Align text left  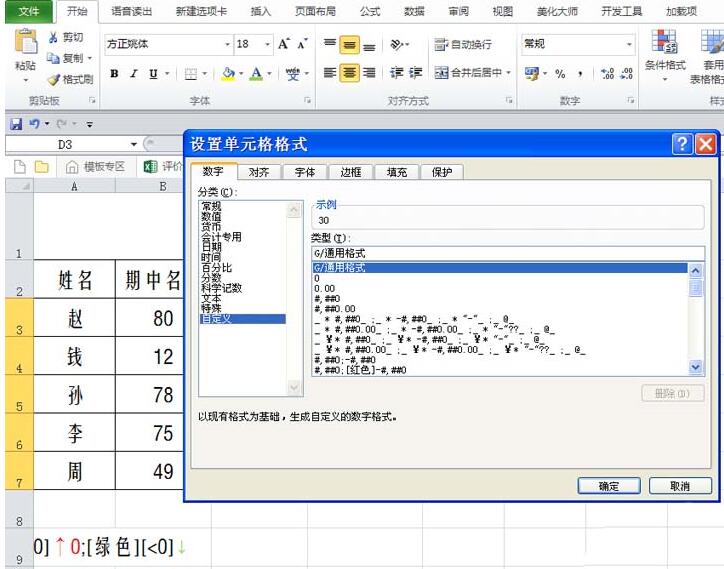(330, 73)
